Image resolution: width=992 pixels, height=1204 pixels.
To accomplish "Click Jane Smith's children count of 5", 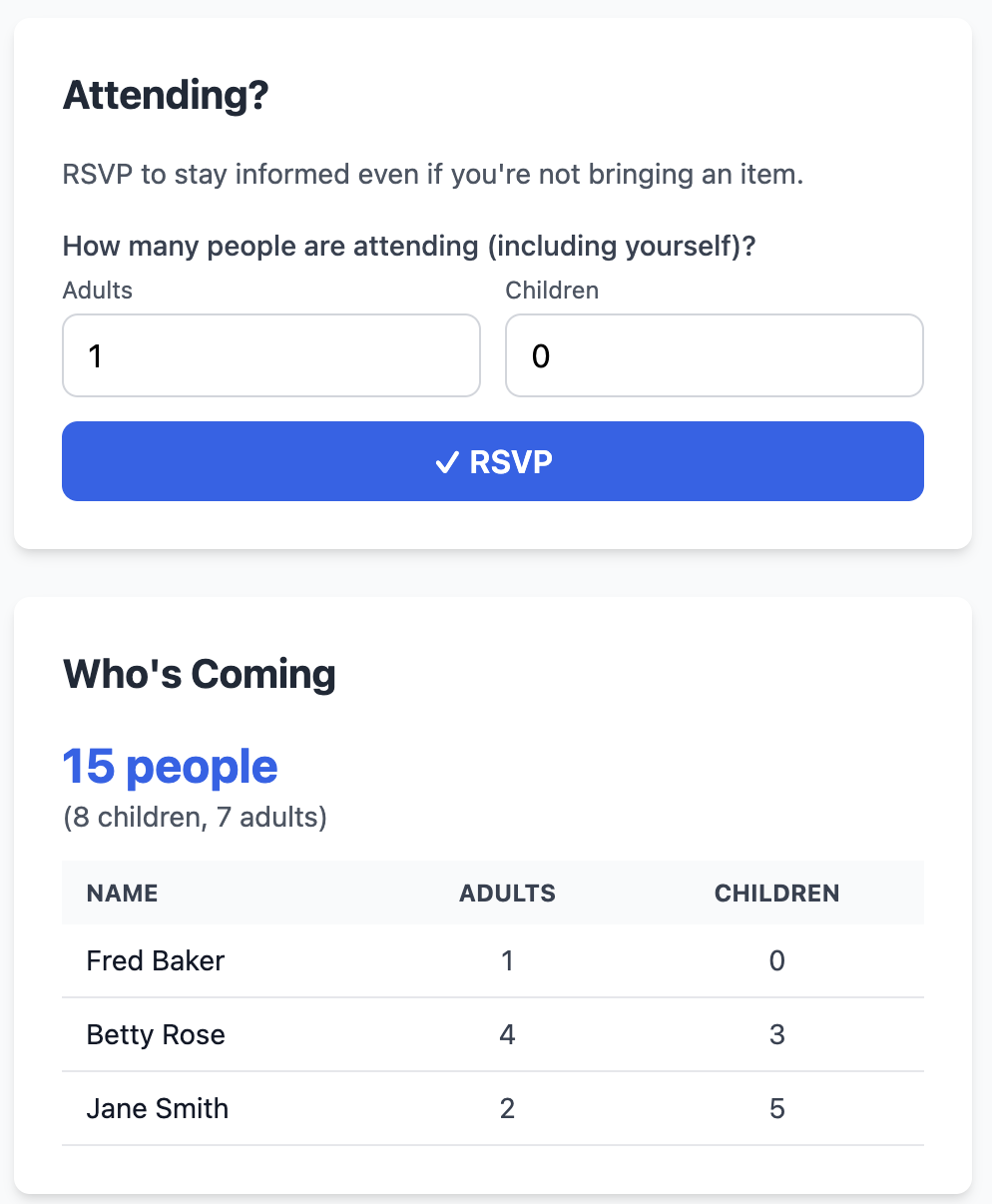I will coord(776,1108).
